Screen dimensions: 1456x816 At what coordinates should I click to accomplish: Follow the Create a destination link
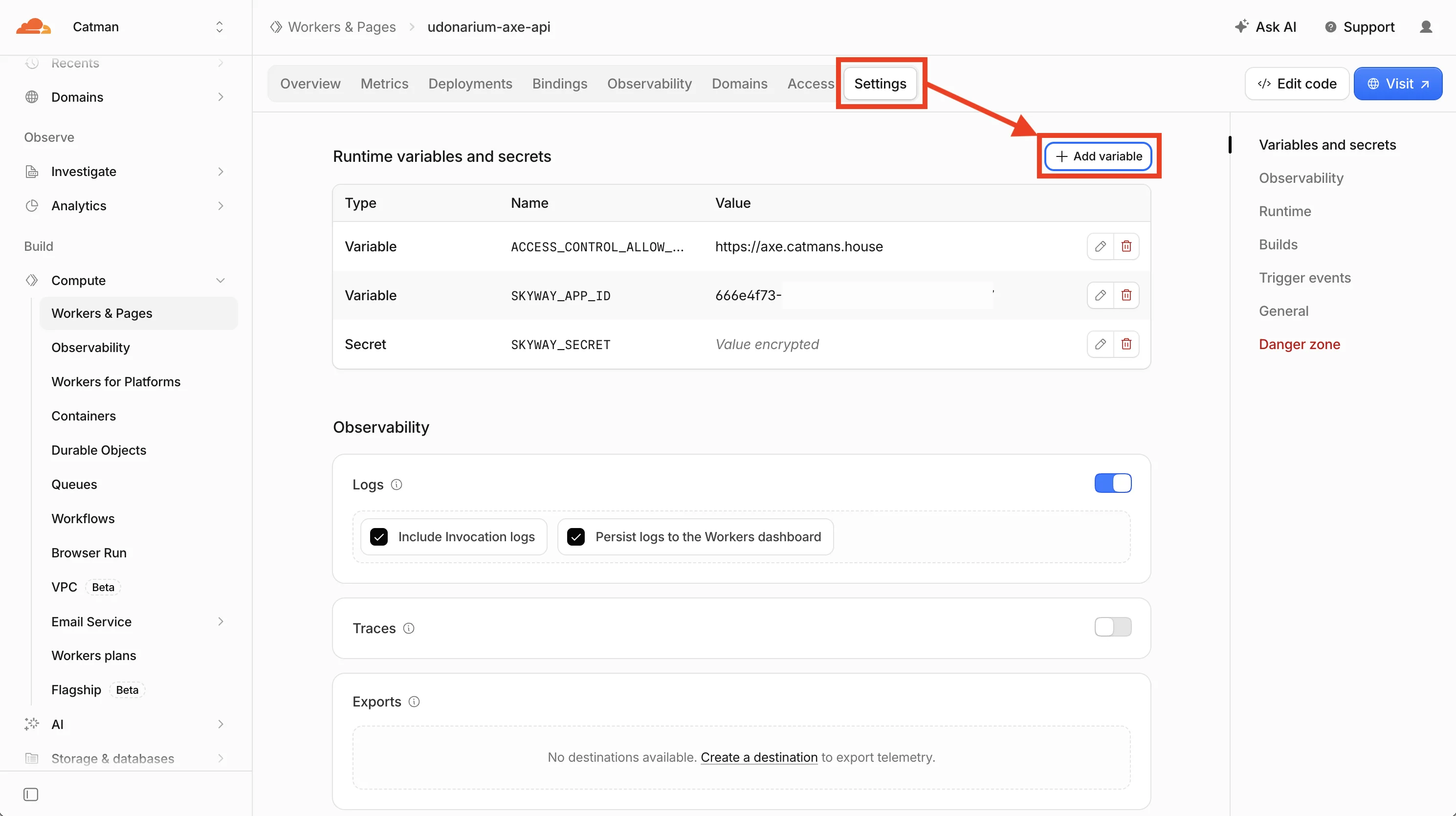(x=759, y=757)
